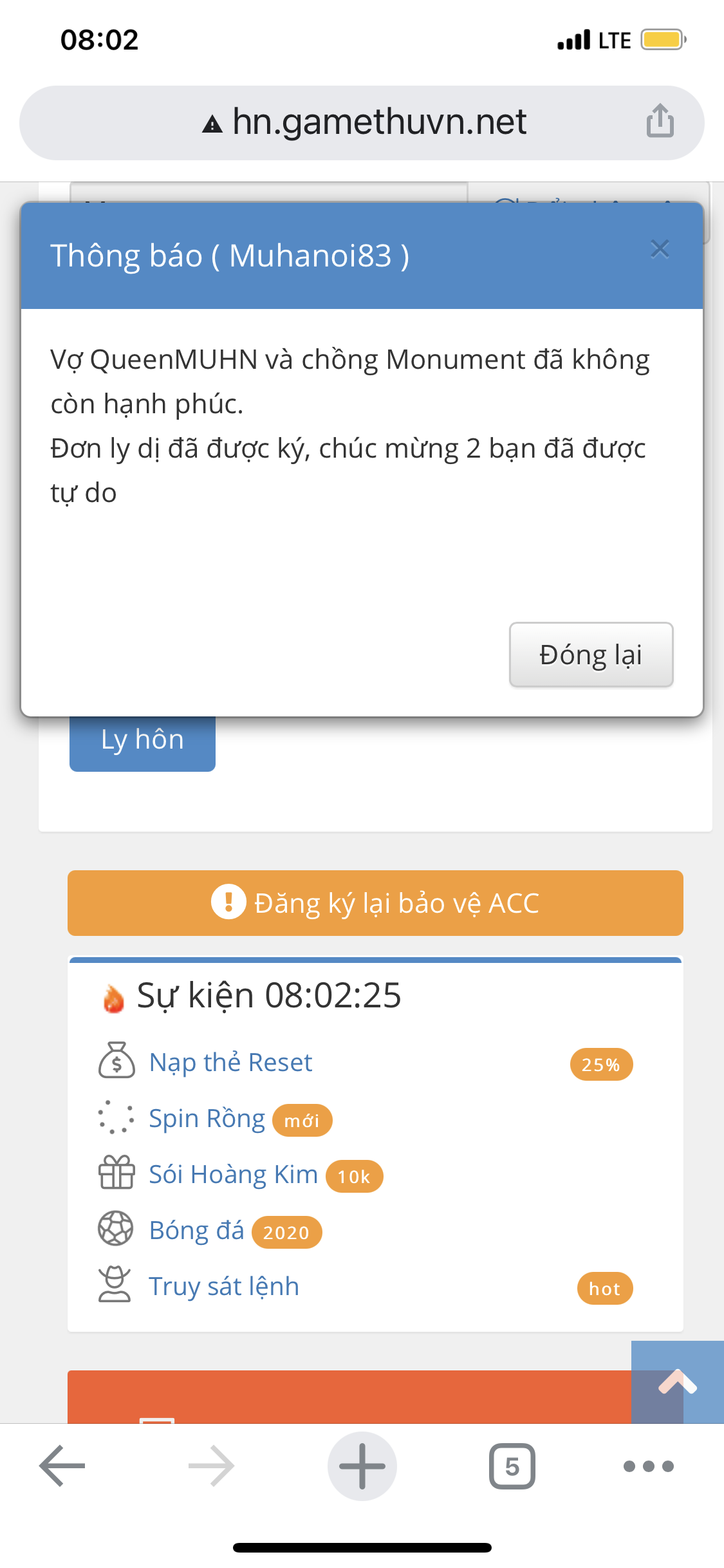Screen dimensions: 724x1568
Task: Tap the gift box icon
Action: point(116,1173)
